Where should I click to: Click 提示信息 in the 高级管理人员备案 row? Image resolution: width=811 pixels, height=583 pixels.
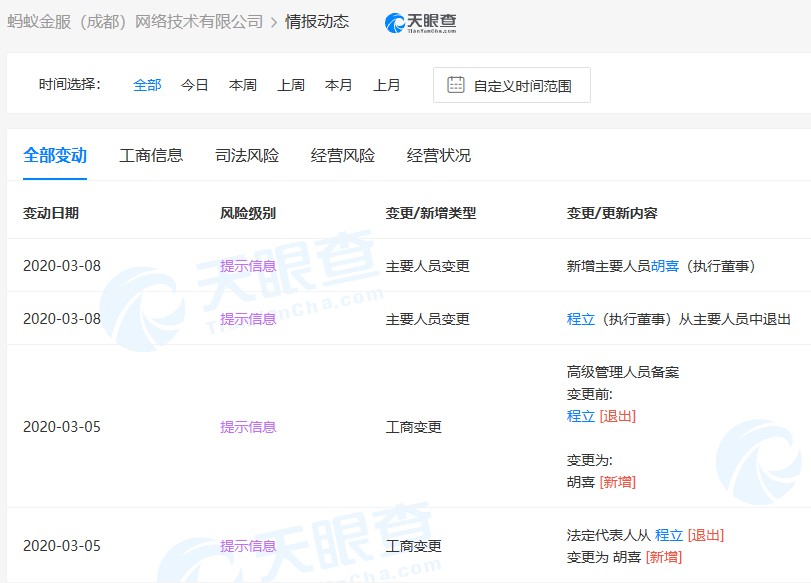pyautogui.click(x=248, y=427)
